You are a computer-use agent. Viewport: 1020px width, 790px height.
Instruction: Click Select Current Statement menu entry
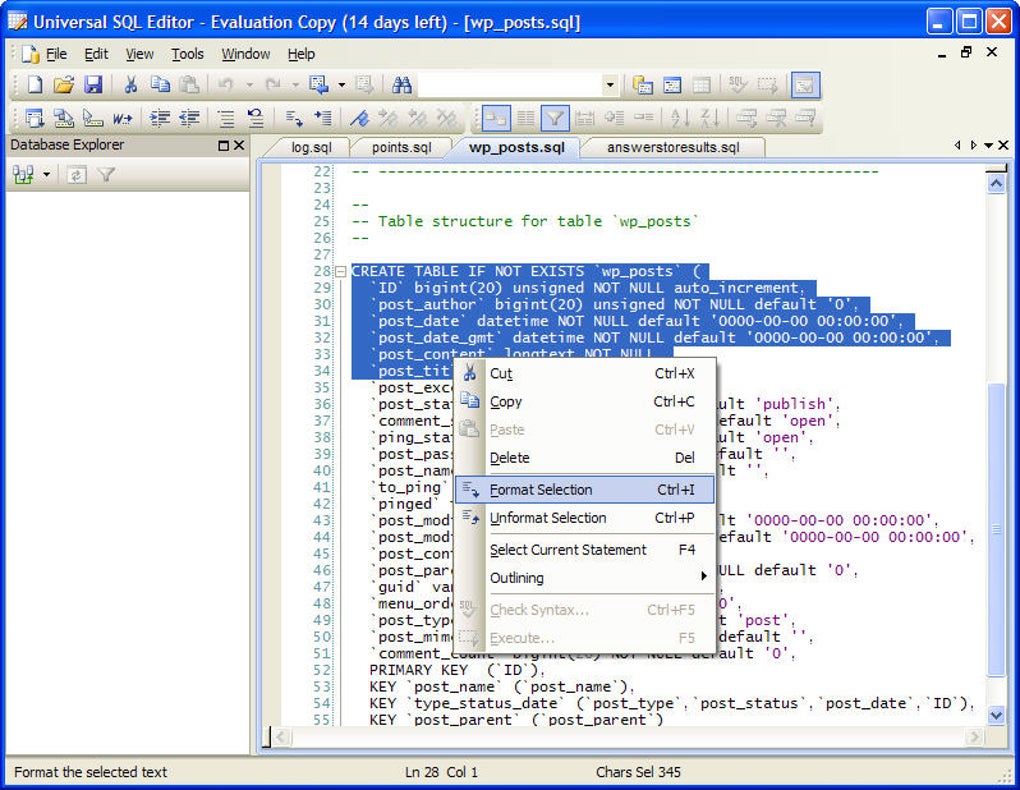coord(568,550)
